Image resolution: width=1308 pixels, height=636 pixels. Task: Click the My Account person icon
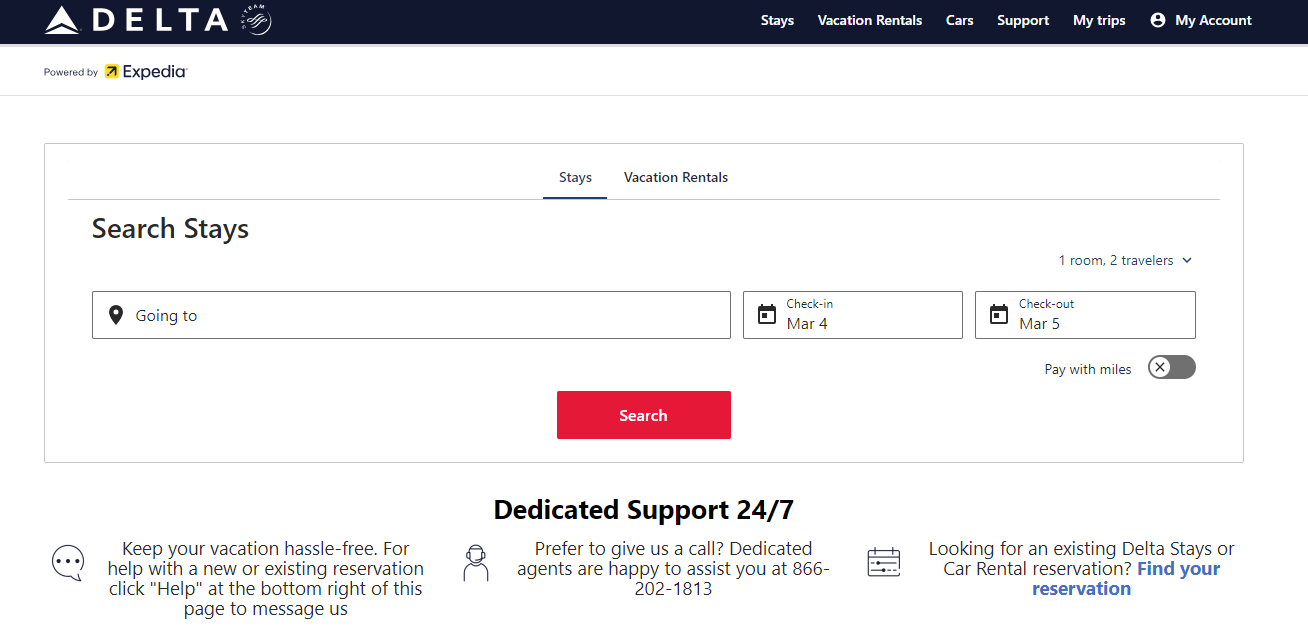(x=1158, y=20)
